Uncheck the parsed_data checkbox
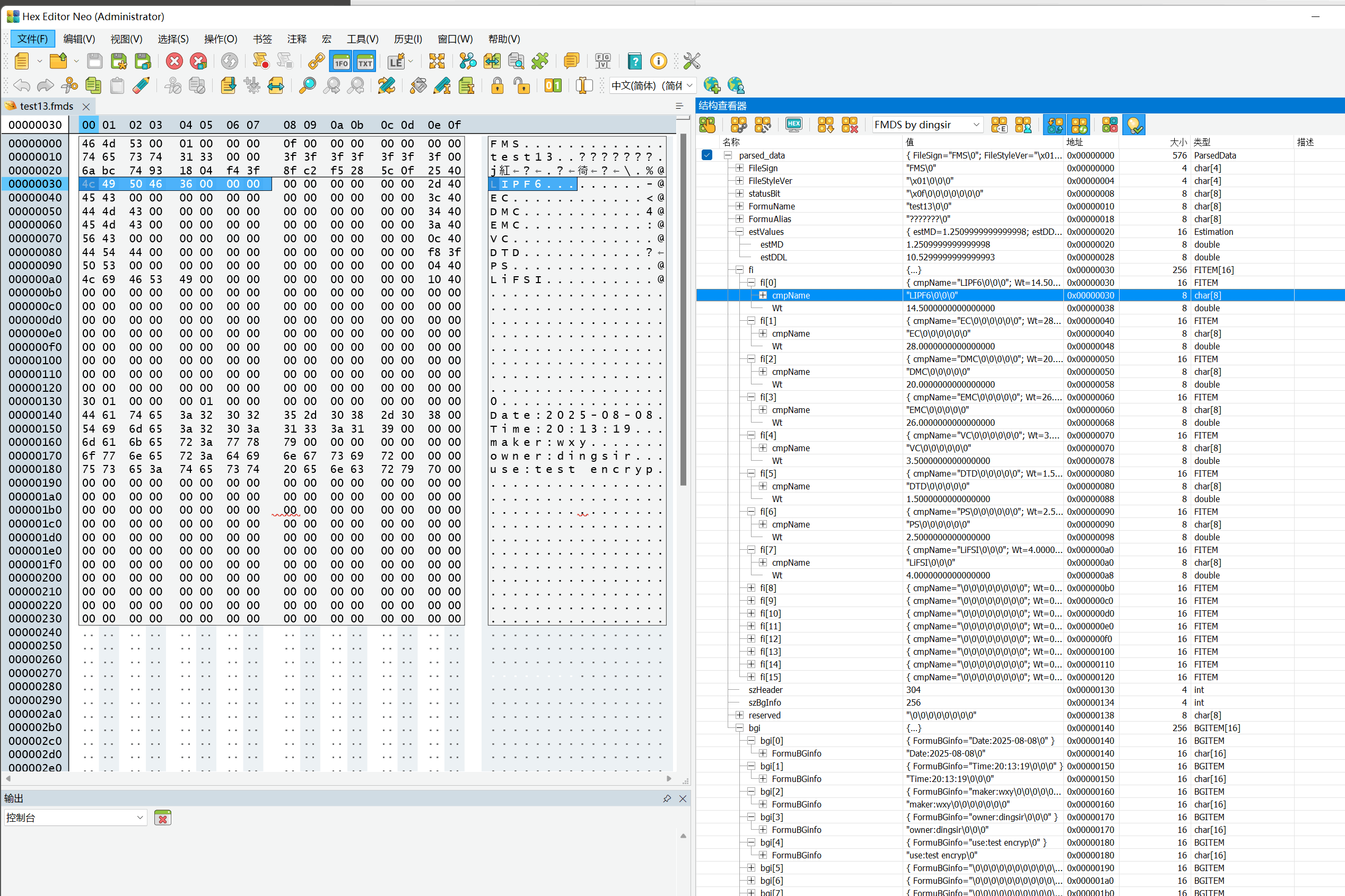 pos(707,155)
